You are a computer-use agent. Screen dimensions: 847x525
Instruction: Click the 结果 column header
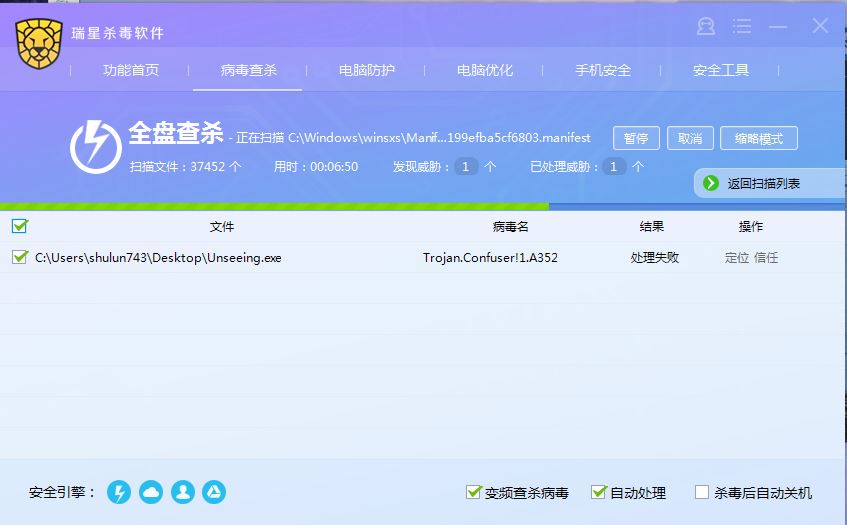[x=651, y=227]
